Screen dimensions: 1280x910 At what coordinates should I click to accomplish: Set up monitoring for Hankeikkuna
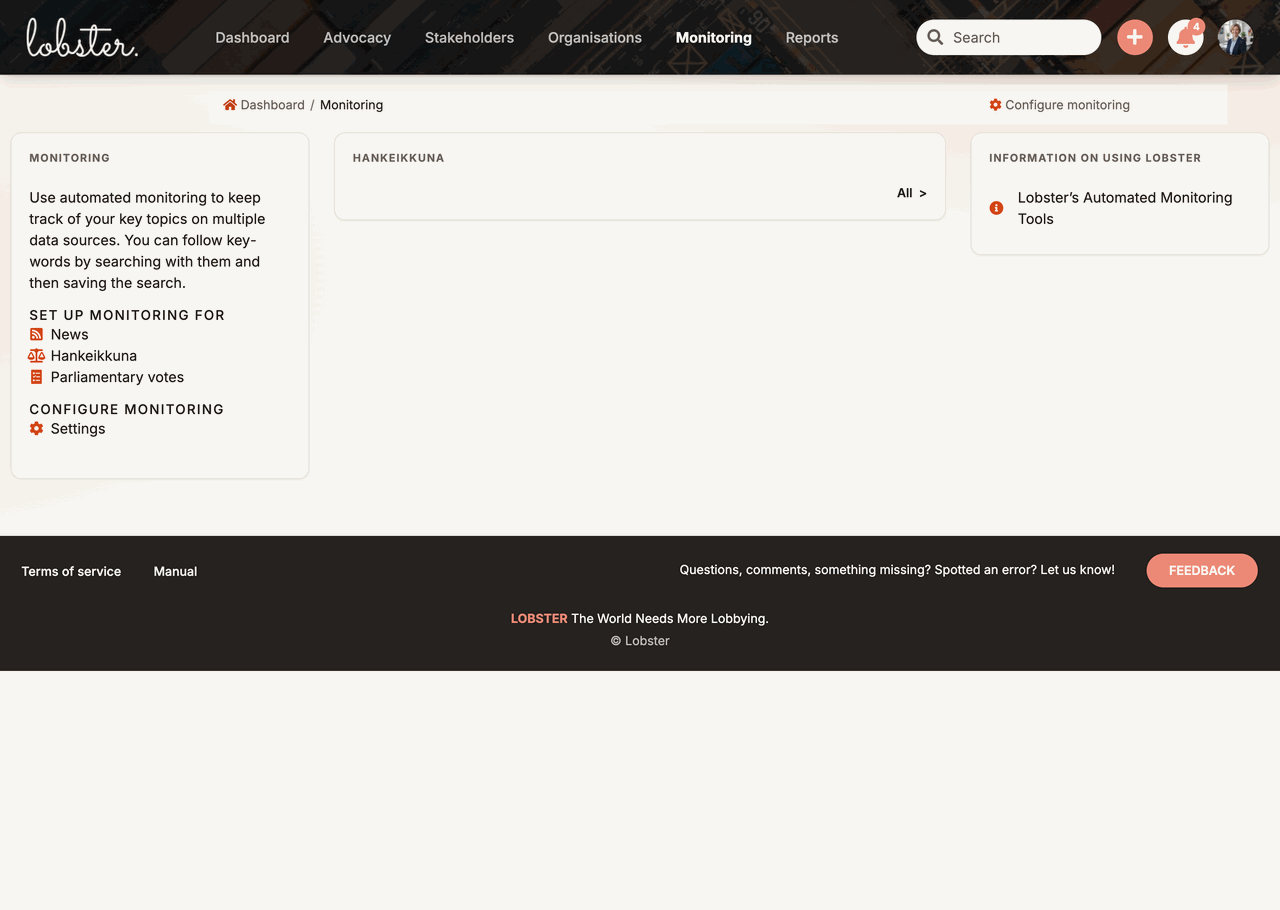[x=94, y=356]
